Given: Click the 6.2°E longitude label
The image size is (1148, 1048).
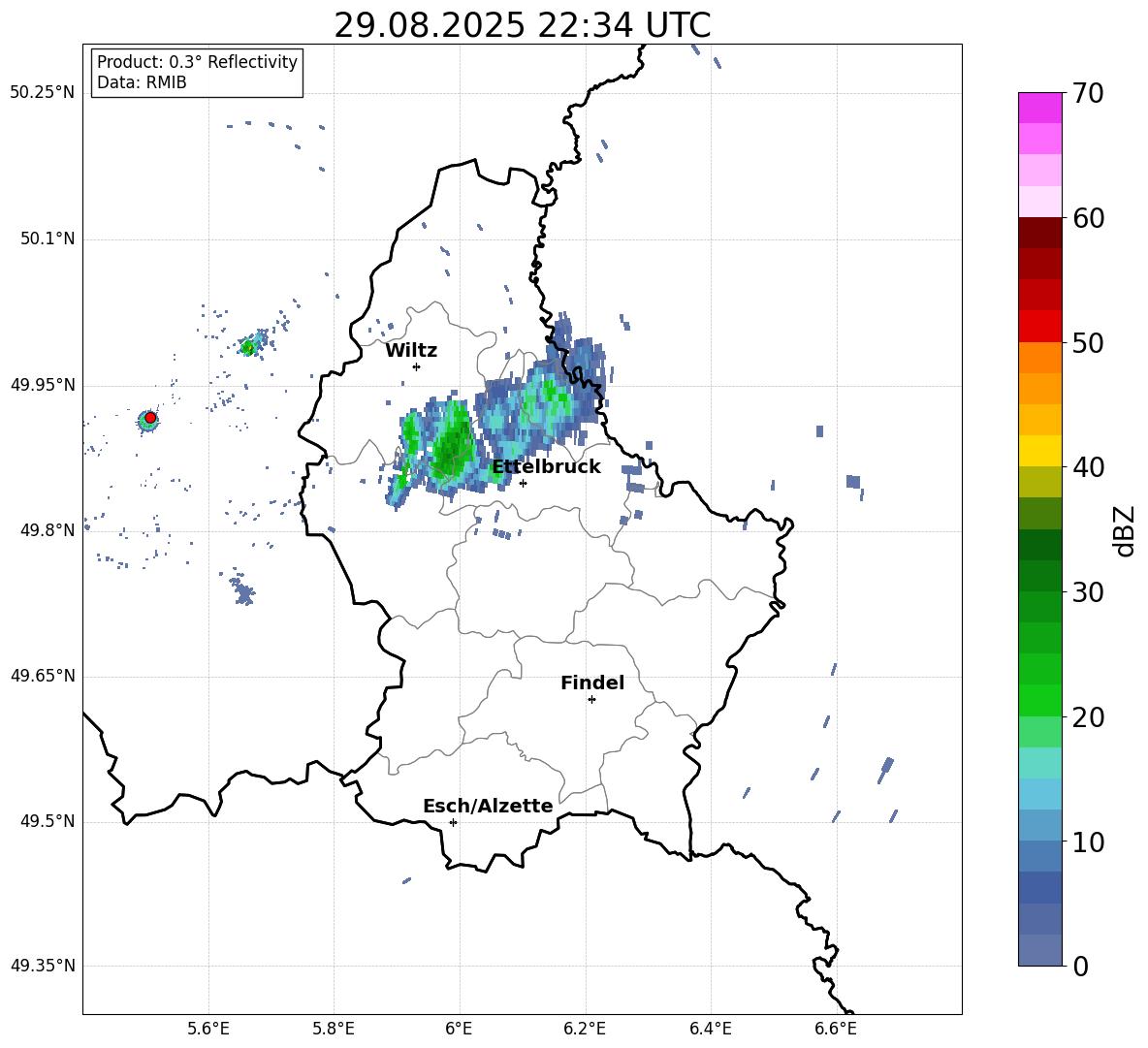Looking at the screenshot, I should click(585, 1029).
